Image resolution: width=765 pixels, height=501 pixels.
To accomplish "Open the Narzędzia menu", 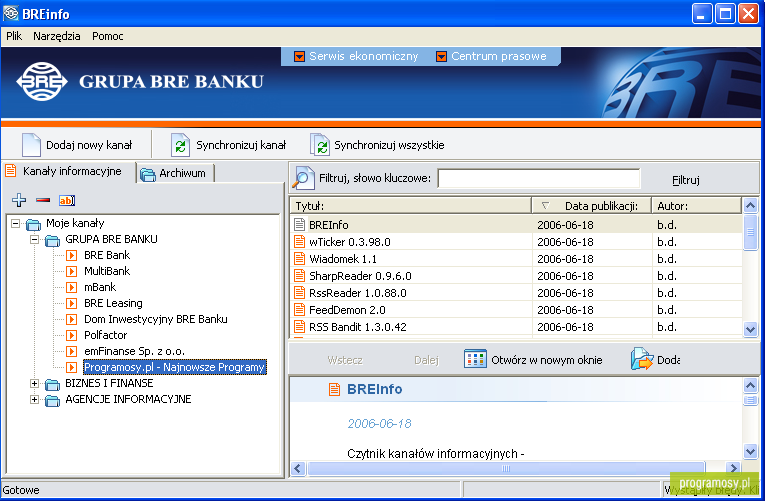I will pos(57,36).
